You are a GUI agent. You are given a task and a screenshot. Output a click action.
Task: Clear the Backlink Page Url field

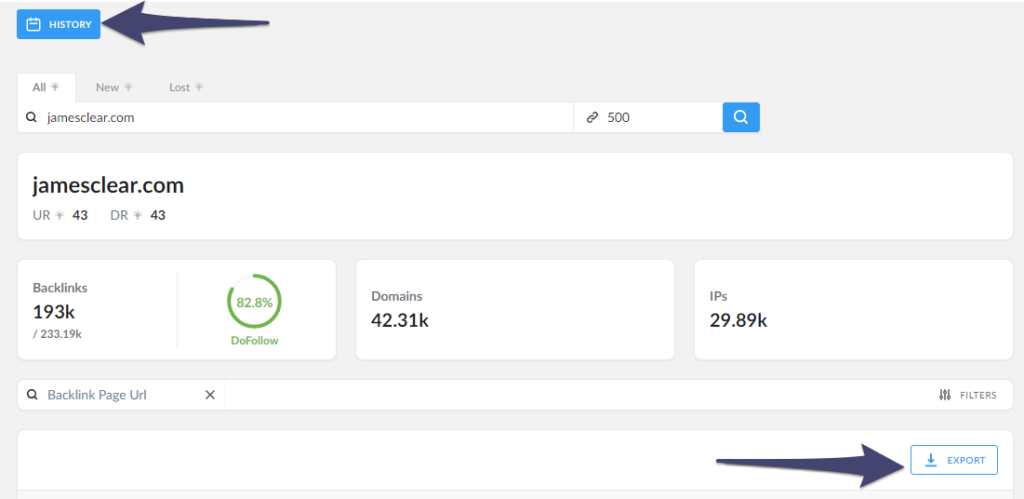(210, 394)
